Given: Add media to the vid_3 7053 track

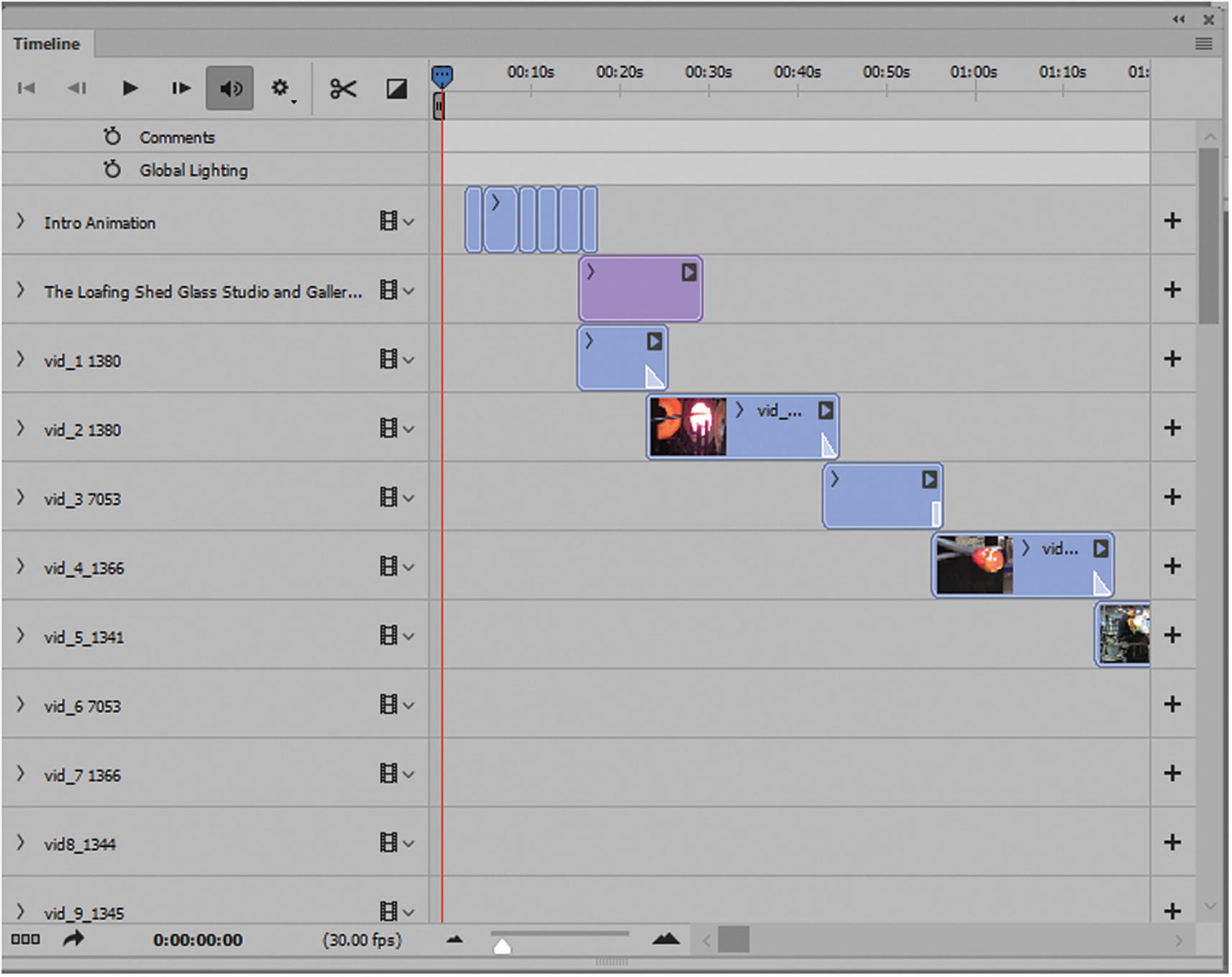Looking at the screenshot, I should [x=1172, y=497].
